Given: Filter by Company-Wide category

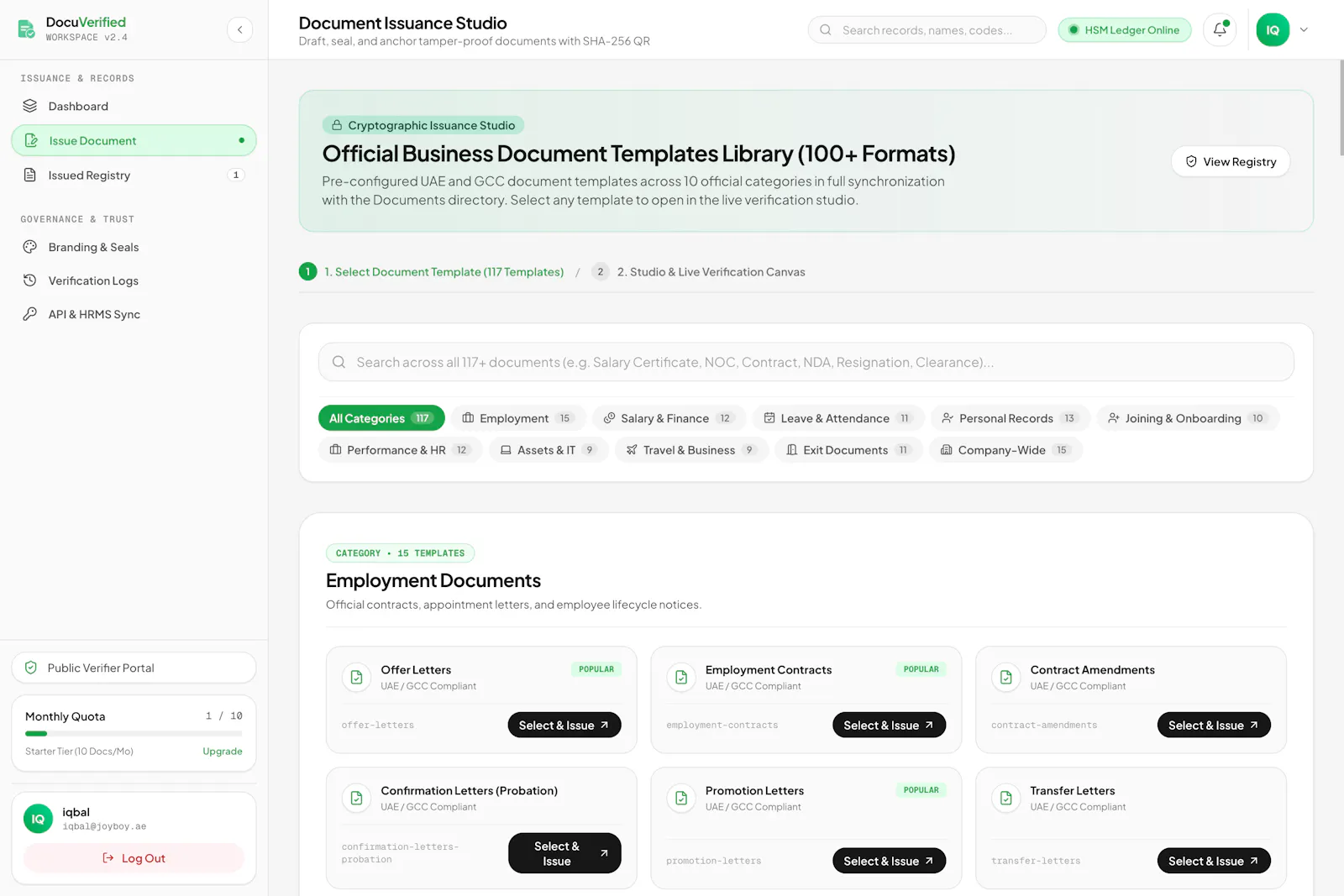Looking at the screenshot, I should coord(1005,450).
